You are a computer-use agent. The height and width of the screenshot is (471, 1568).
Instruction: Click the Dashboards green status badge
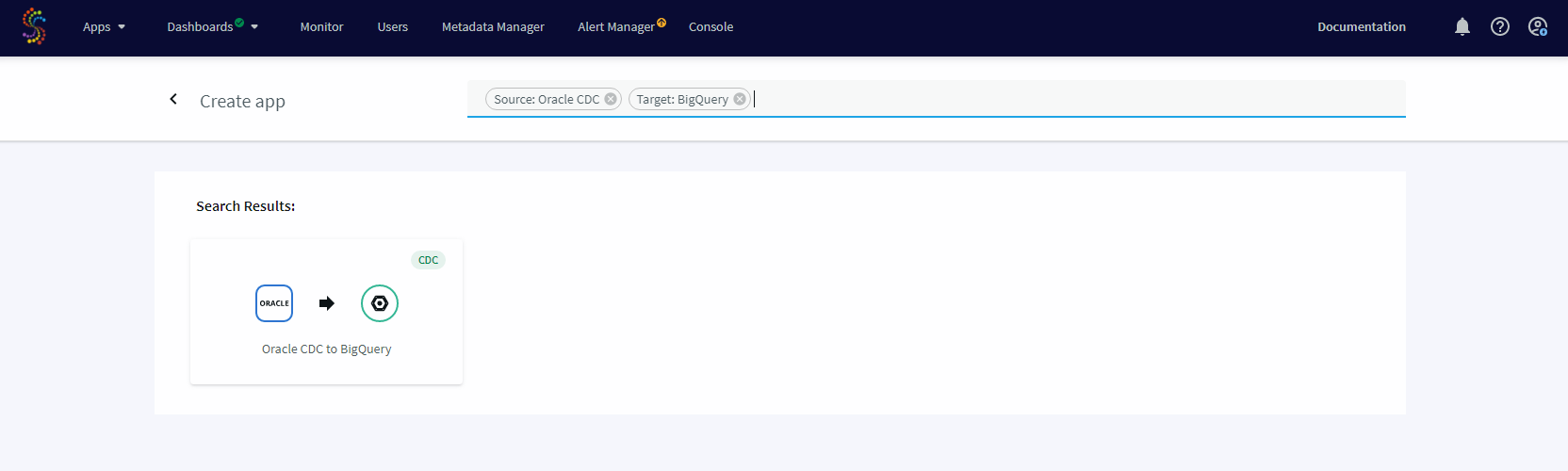[x=239, y=23]
